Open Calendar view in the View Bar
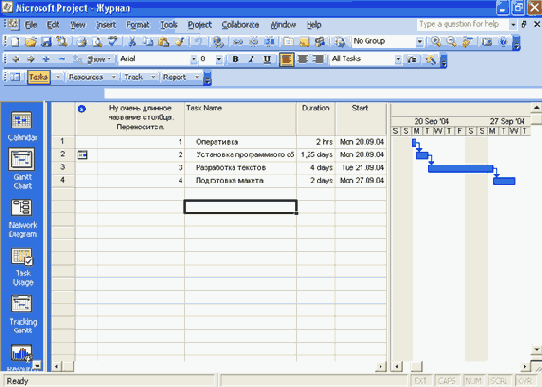Image resolution: width=542 pixels, height=387 pixels. pyautogui.click(x=22, y=126)
